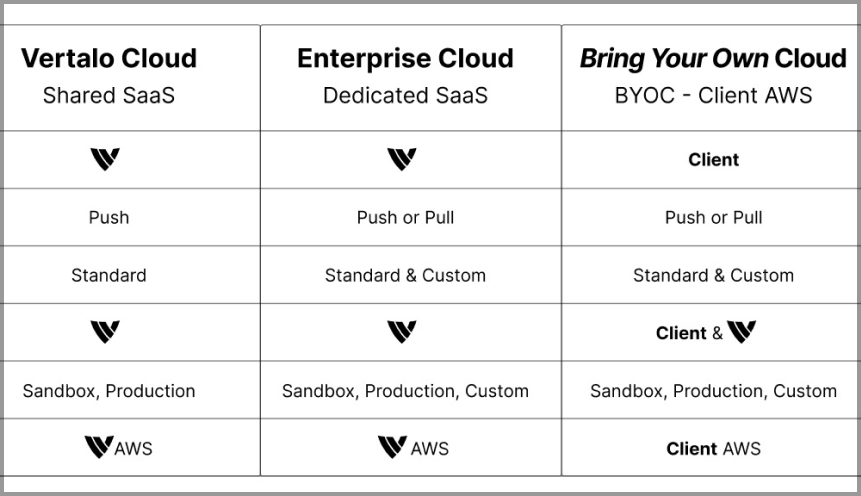
Task: Click Vertalo logo below Standard in Vertalo Cloud
Action: pyautogui.click(x=105, y=332)
